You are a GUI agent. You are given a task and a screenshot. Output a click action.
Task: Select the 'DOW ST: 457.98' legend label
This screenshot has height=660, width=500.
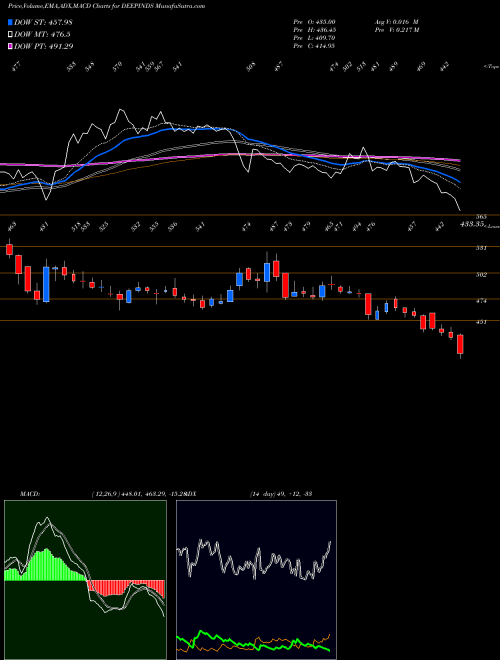[43, 22]
